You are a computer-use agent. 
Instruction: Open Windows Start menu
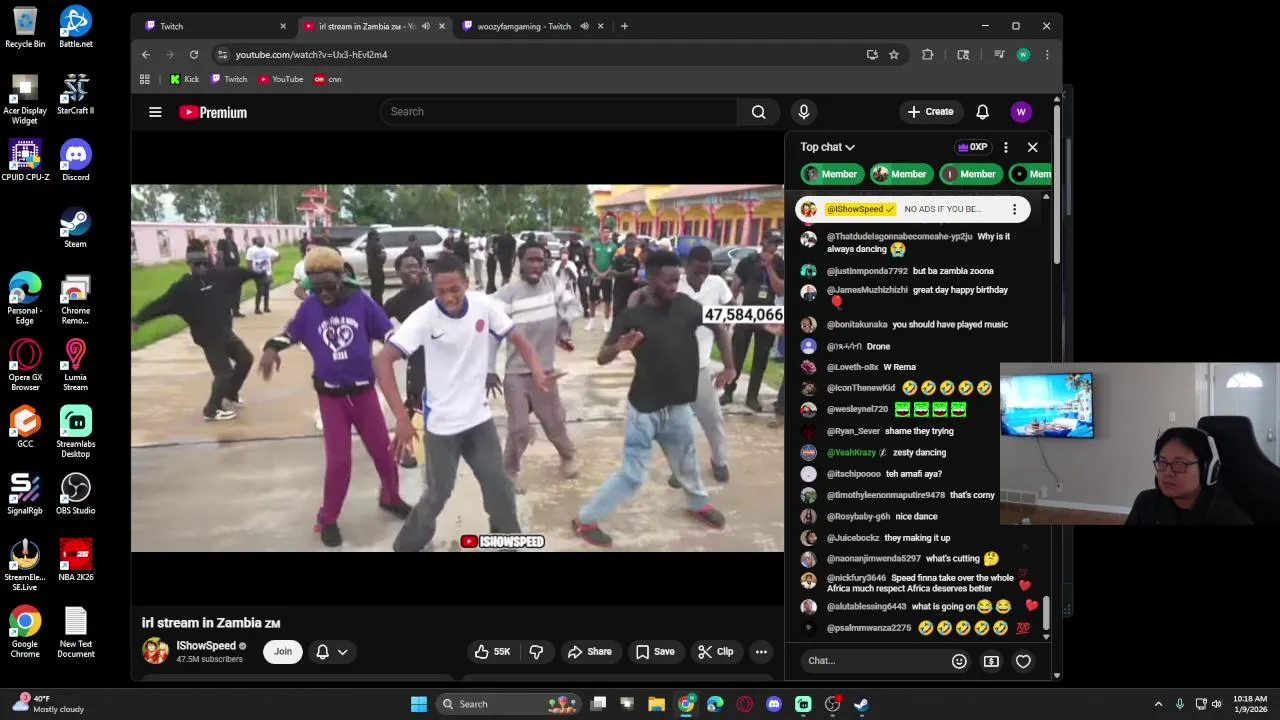pyautogui.click(x=419, y=704)
